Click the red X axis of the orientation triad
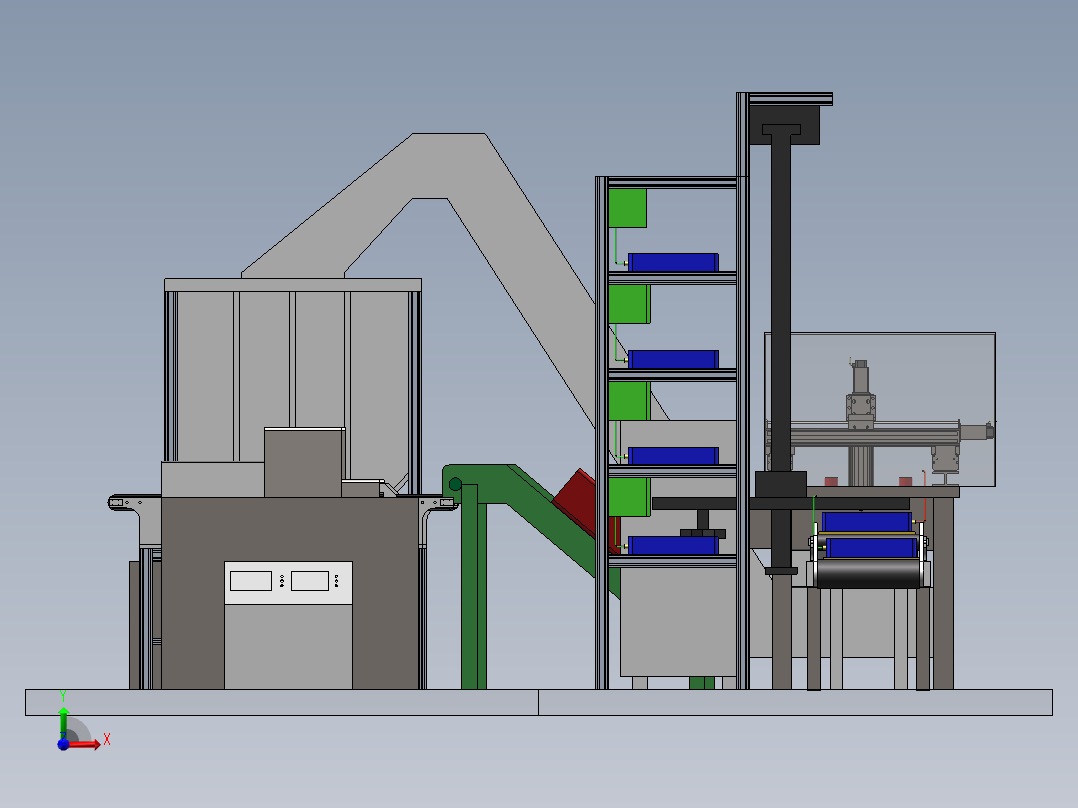The image size is (1078, 808). (x=84, y=745)
